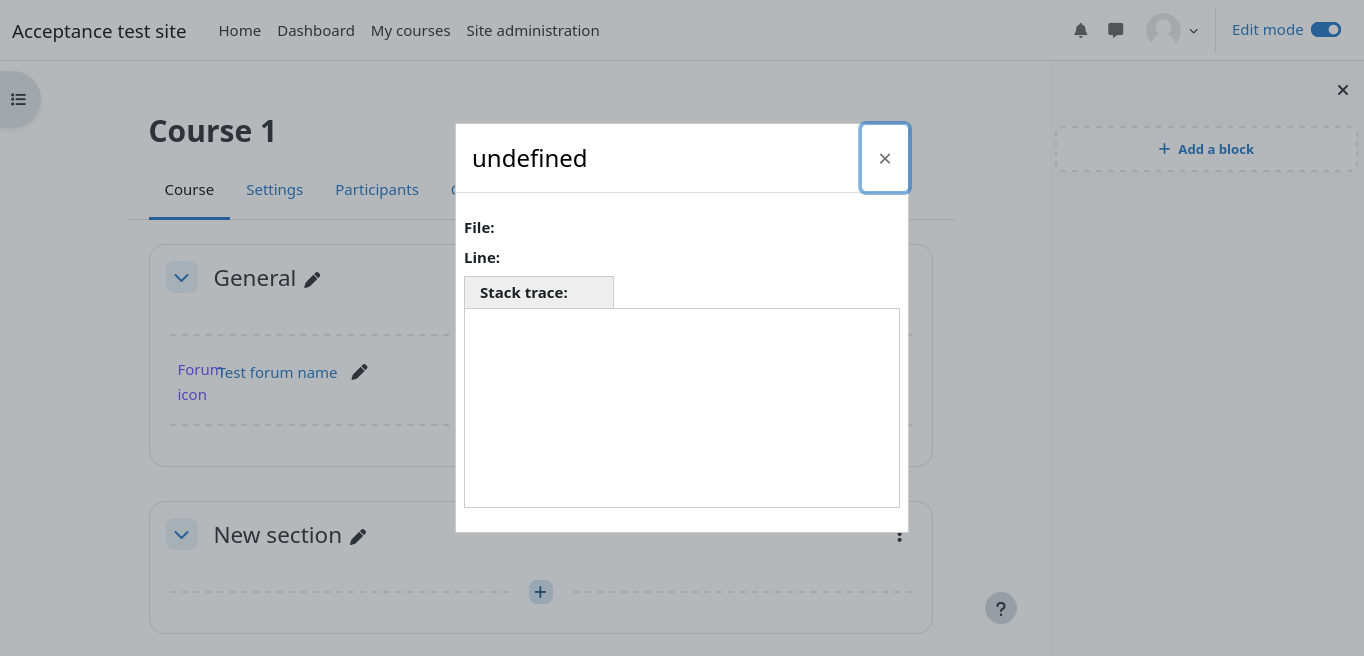This screenshot has width=1364, height=656.
Task: Dismiss the undefined error dialog
Action: (884, 158)
